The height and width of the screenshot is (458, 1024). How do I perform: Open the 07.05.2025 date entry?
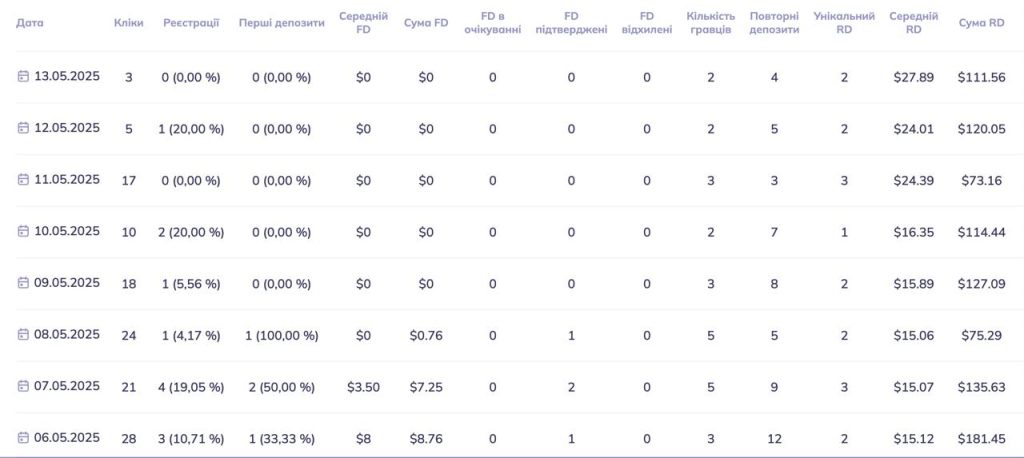(x=67, y=386)
